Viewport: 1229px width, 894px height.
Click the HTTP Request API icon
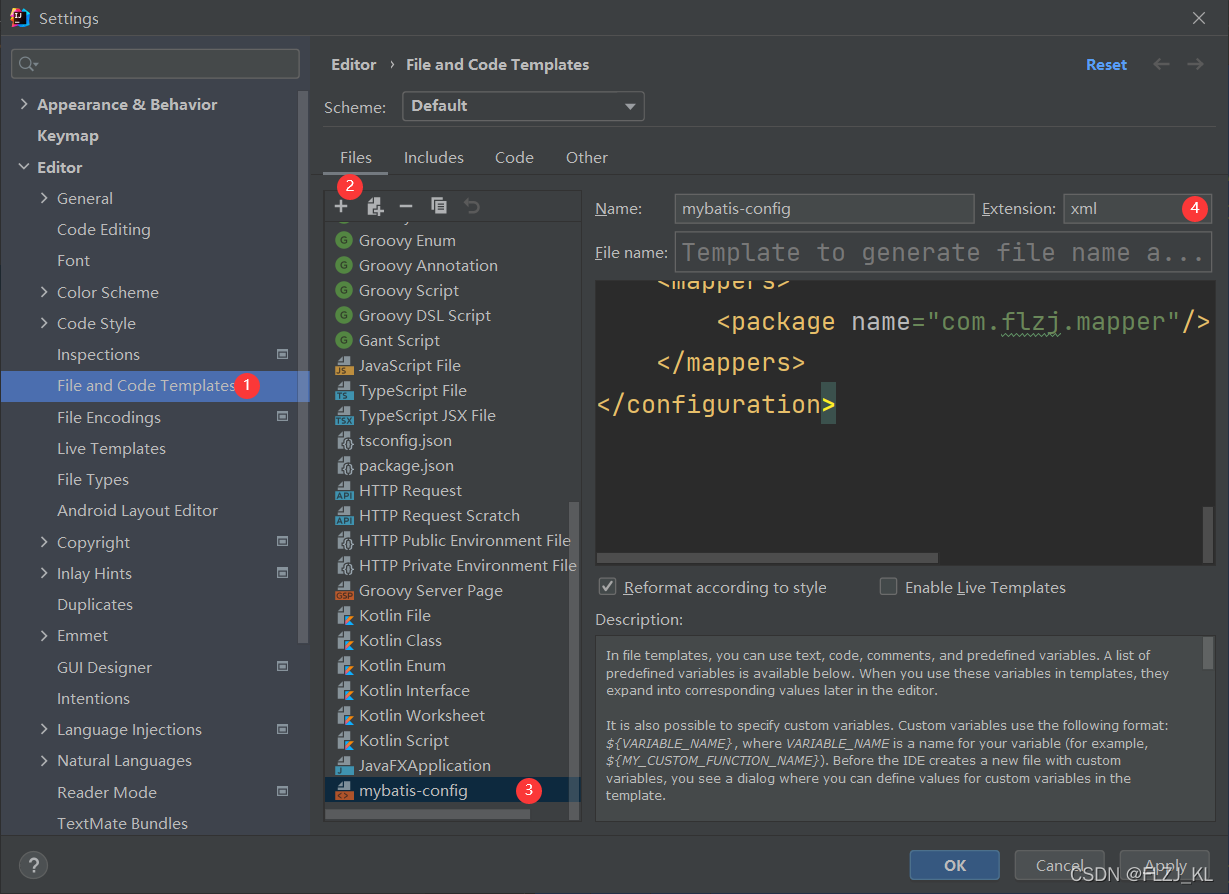point(344,490)
